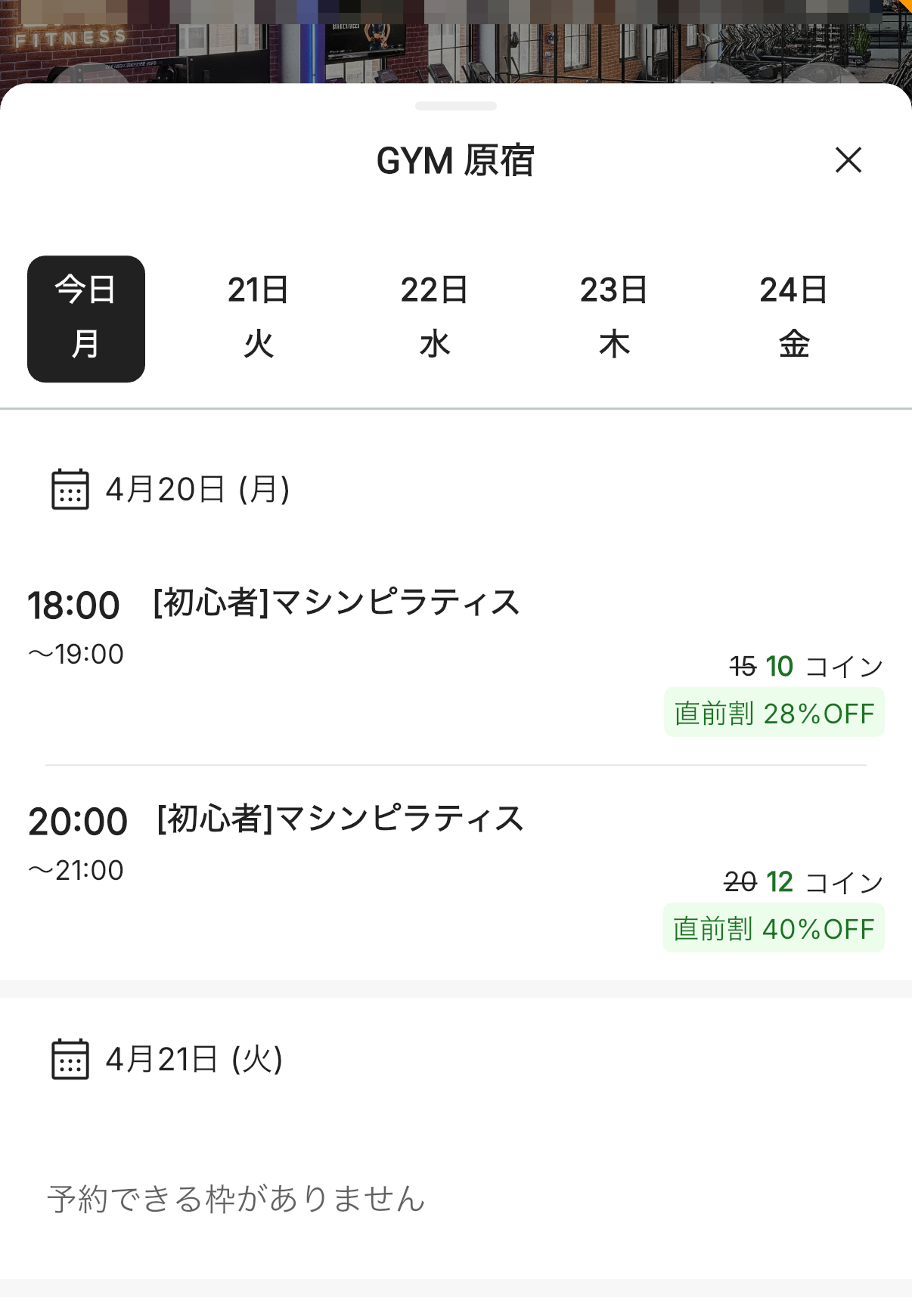
Task: Click the 4月20日 (月) date header
Action: [197, 489]
